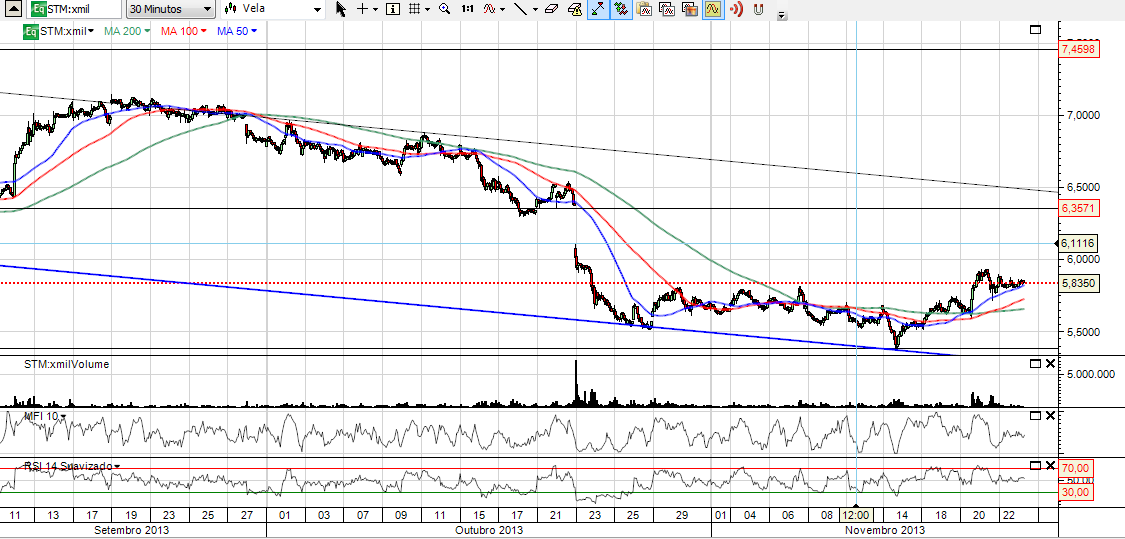1125x539 pixels.
Task: Open the Vela chart type dropdown
Action: pyautogui.click(x=274, y=9)
